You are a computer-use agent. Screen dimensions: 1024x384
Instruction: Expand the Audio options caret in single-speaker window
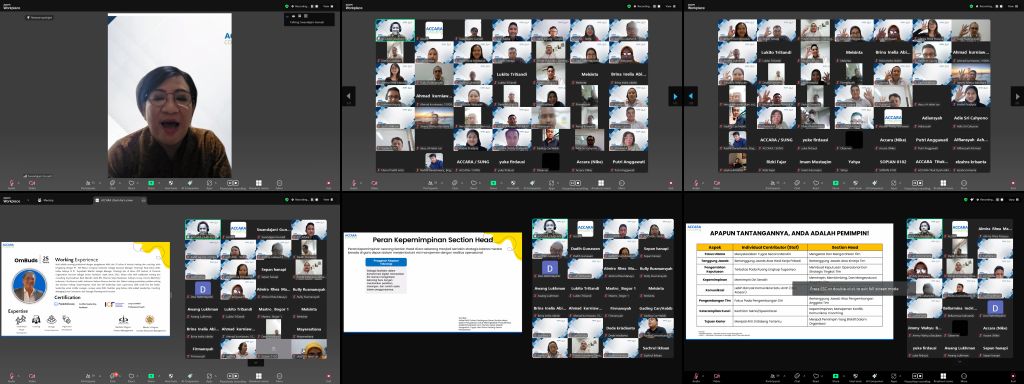(19, 182)
